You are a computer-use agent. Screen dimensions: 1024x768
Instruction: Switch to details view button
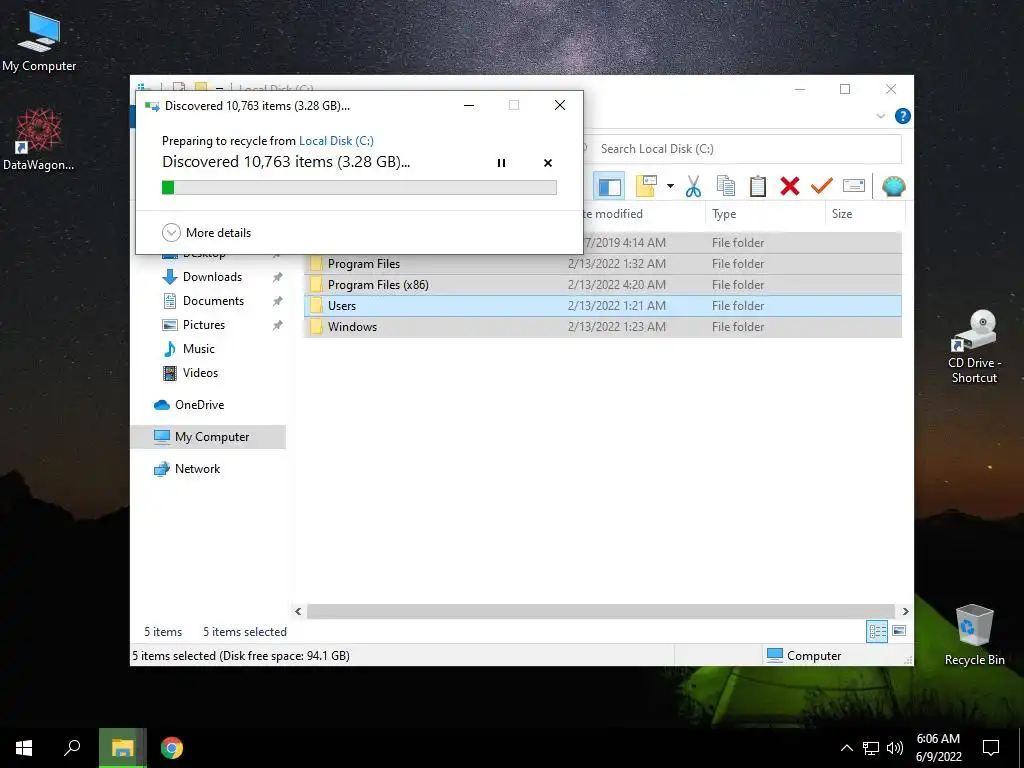click(x=877, y=631)
